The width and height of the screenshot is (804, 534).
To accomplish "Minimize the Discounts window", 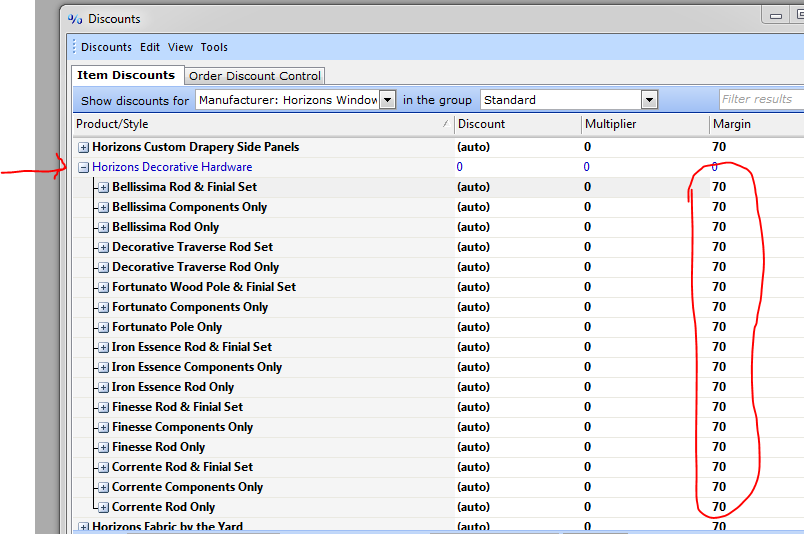I will (x=776, y=16).
